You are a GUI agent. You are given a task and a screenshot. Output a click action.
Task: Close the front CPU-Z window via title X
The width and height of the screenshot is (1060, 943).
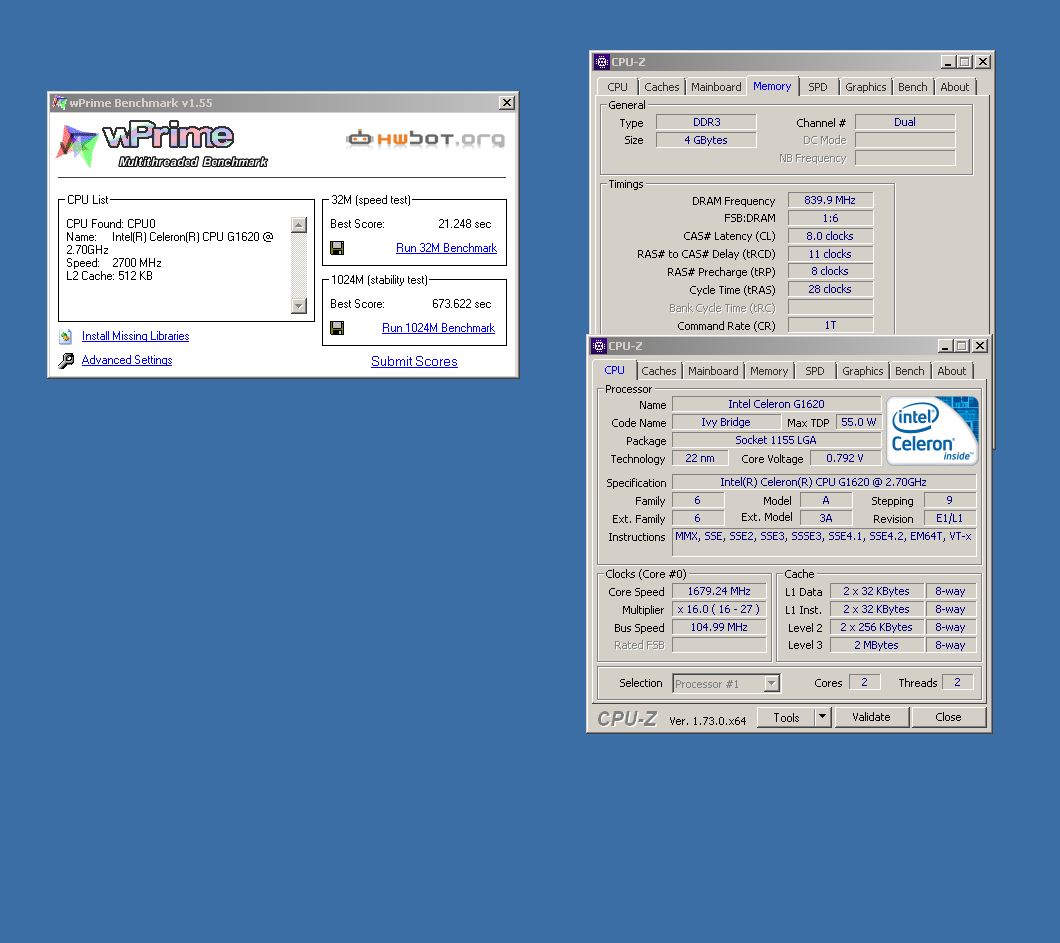[x=980, y=346]
